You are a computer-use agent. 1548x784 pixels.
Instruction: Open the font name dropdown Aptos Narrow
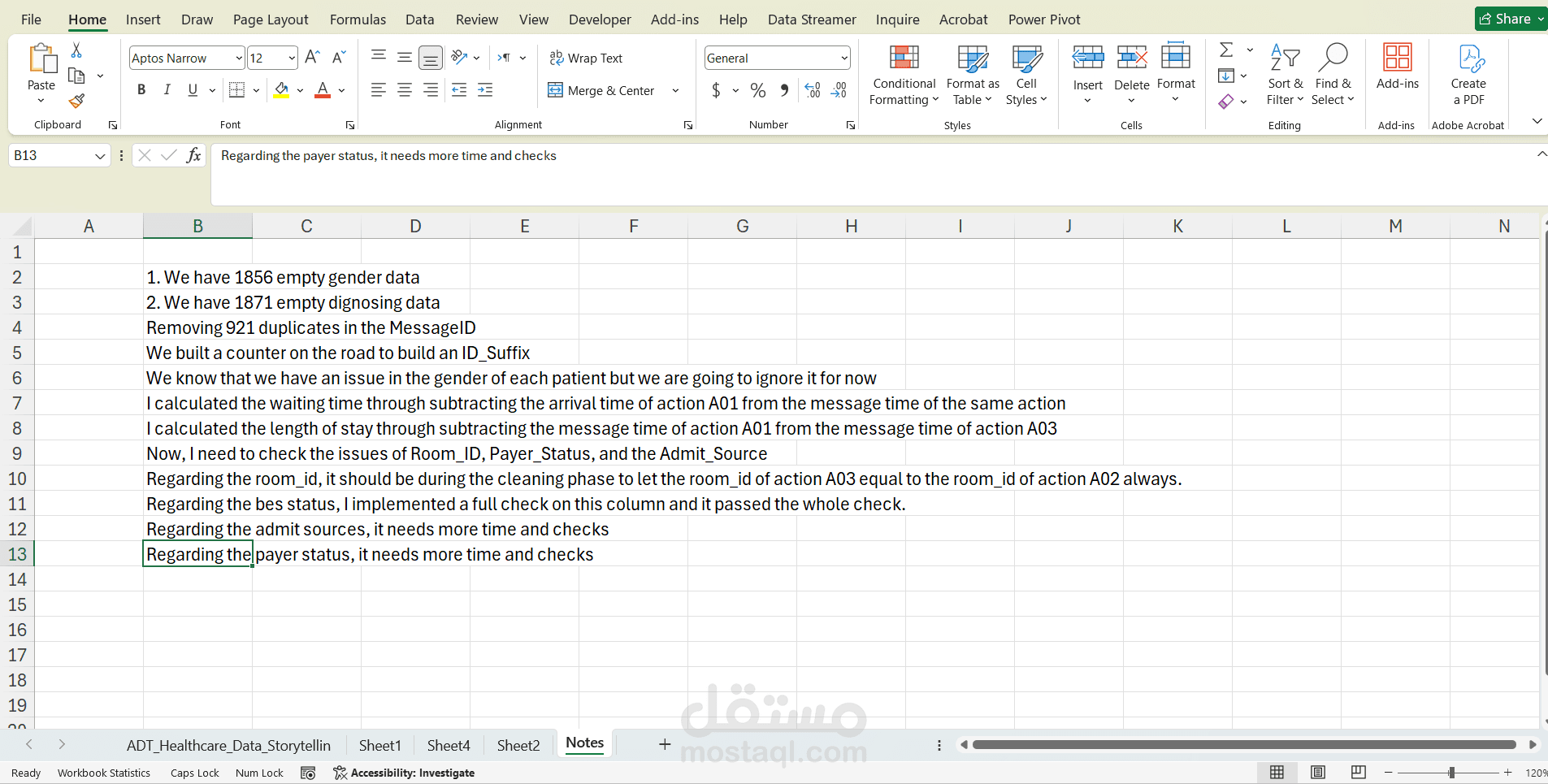[x=186, y=58]
